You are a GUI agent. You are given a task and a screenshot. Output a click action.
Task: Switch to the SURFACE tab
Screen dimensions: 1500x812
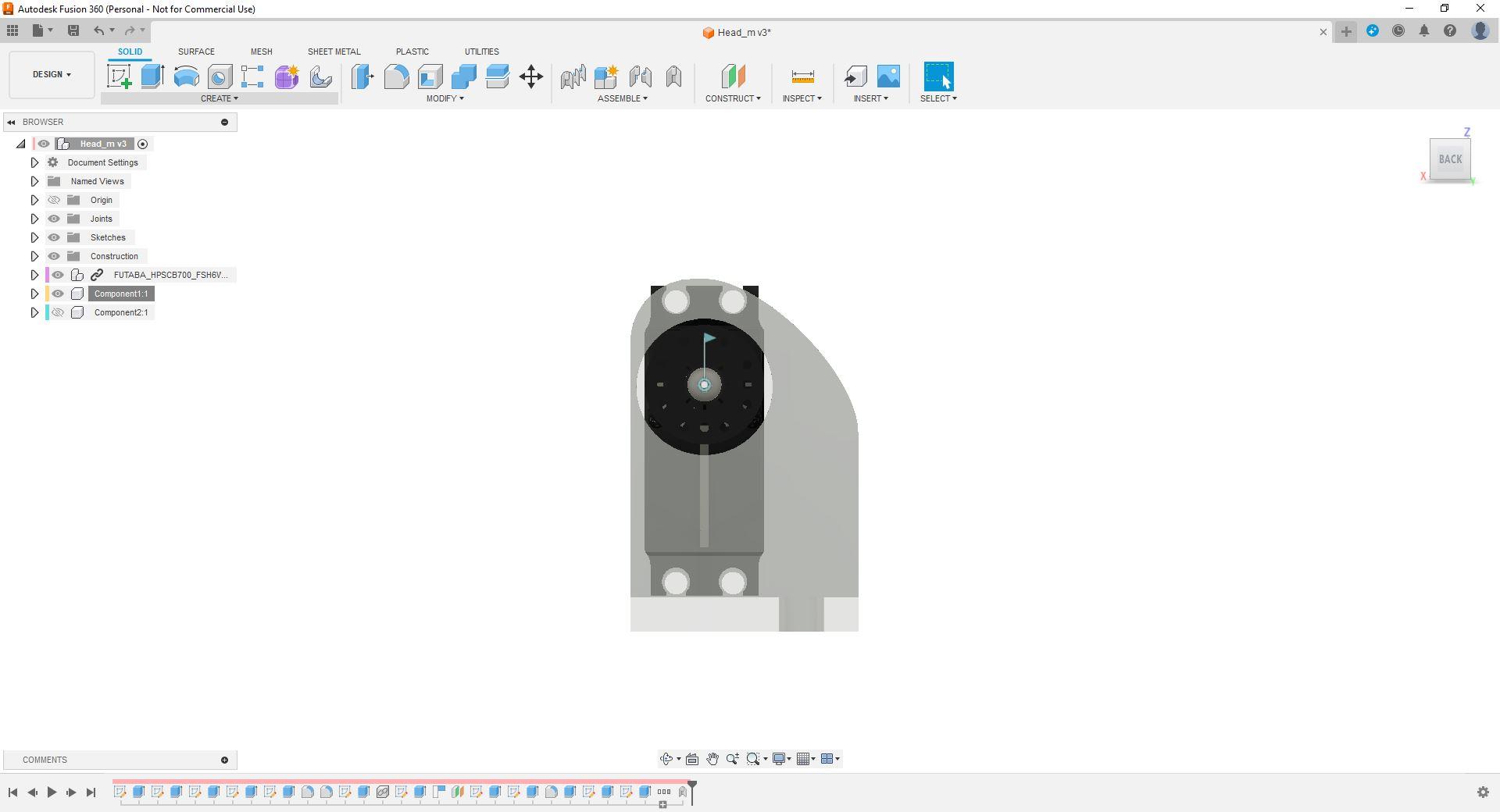click(196, 52)
